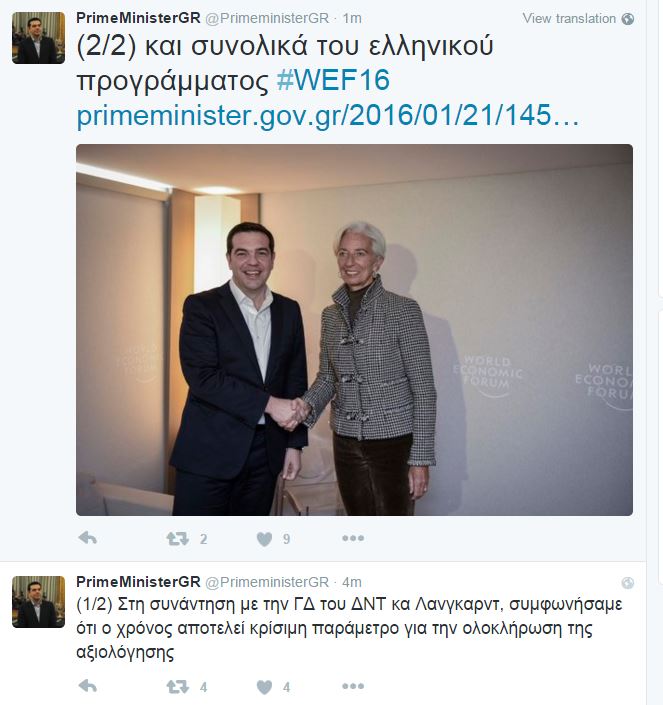This screenshot has height=705, width=663.
Task: Click globe translate icon on (1/2) tweet
Action: [x=627, y=583]
